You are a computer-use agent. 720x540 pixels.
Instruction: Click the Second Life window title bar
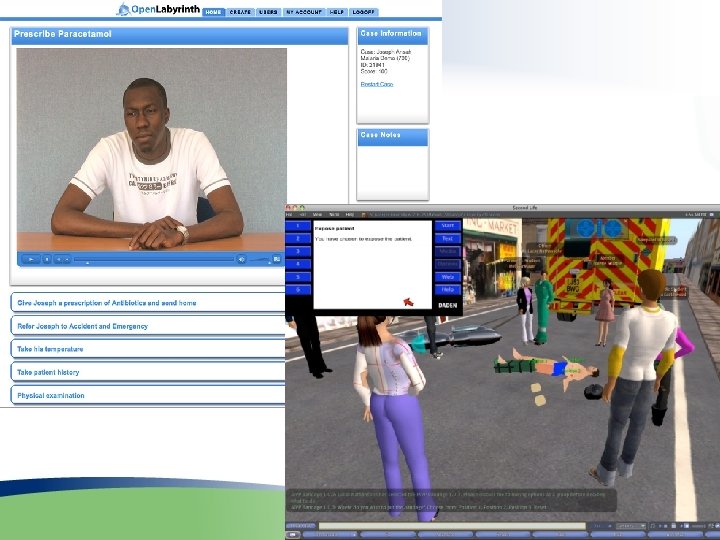502,208
